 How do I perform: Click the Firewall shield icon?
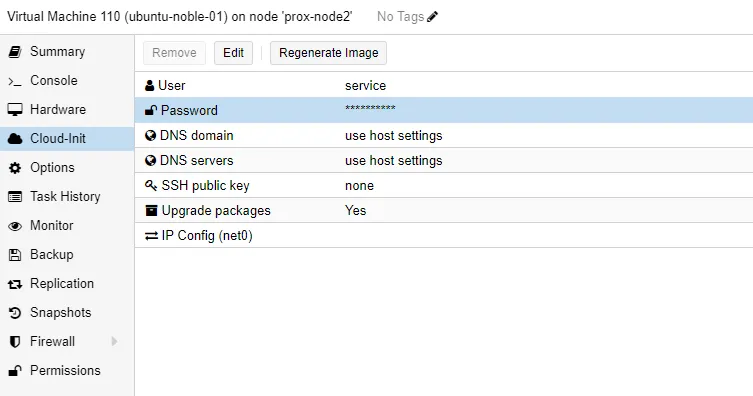(x=15, y=342)
